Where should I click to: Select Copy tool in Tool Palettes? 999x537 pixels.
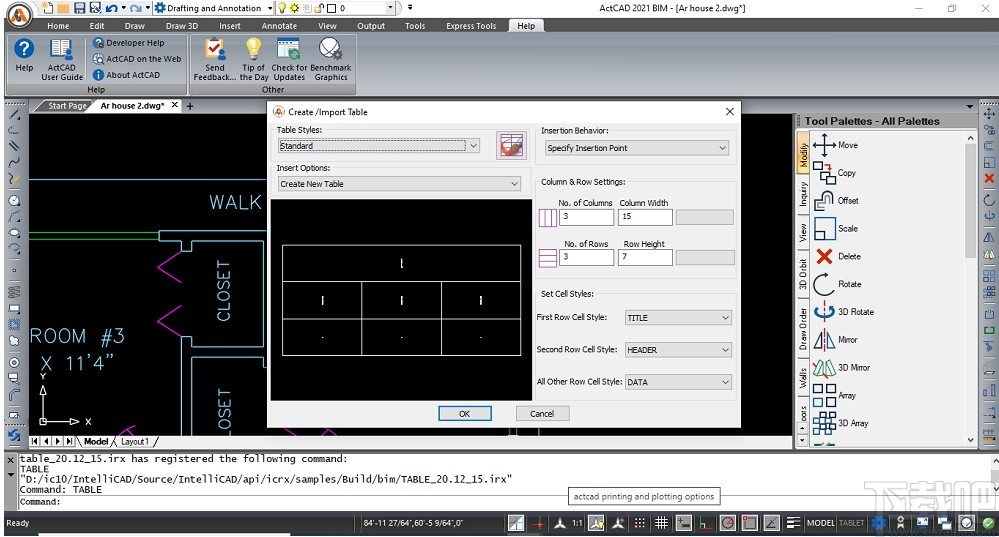pyautogui.click(x=835, y=173)
